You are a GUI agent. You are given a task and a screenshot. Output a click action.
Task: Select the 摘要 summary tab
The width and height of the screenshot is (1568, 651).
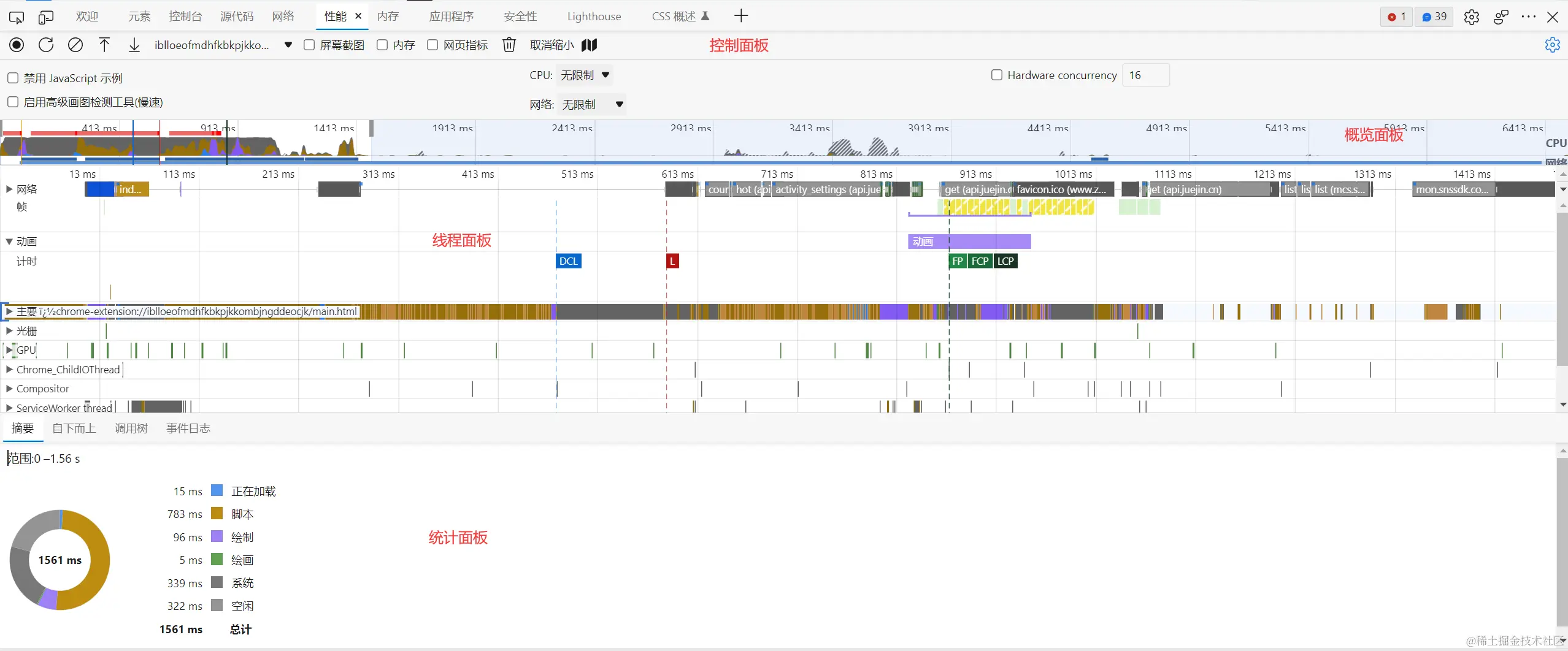23,428
